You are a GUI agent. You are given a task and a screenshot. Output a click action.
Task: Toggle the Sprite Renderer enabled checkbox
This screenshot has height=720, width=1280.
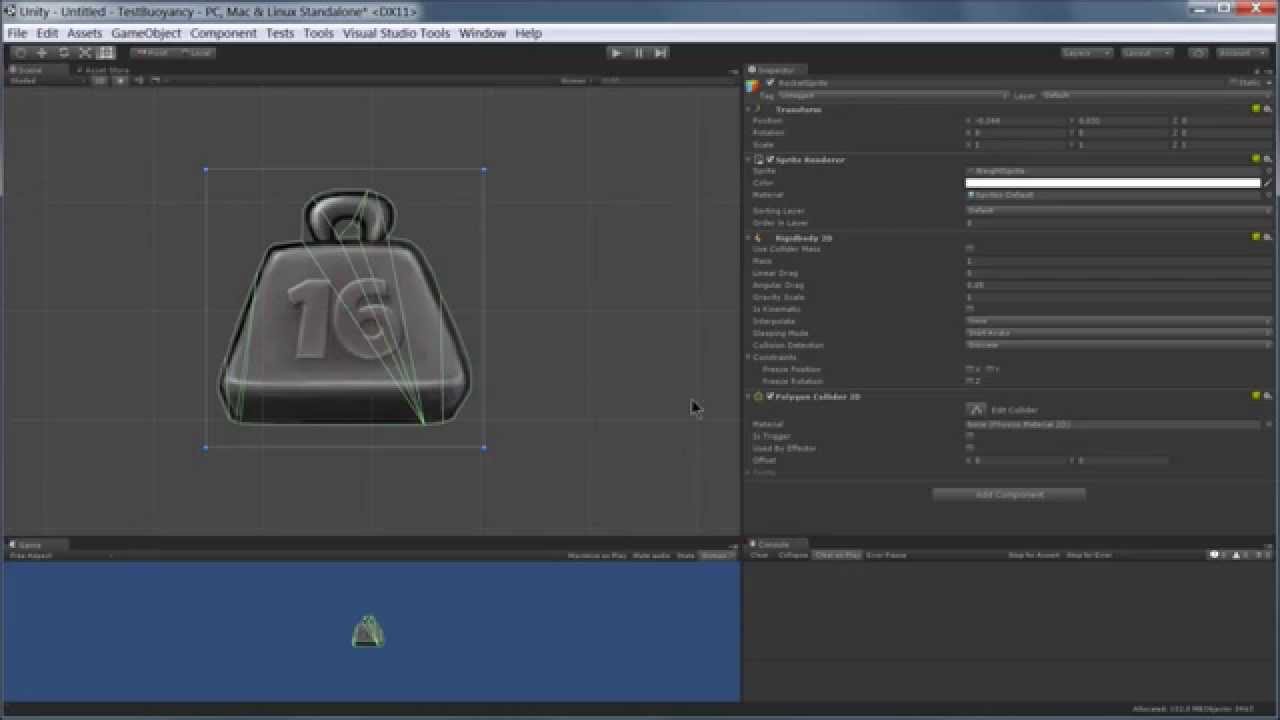coord(770,159)
